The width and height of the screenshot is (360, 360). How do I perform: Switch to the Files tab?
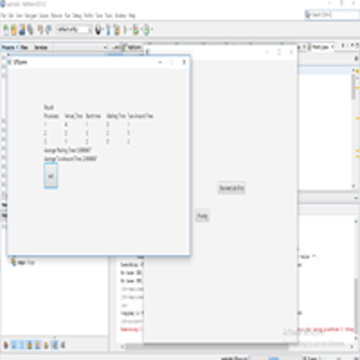24,48
